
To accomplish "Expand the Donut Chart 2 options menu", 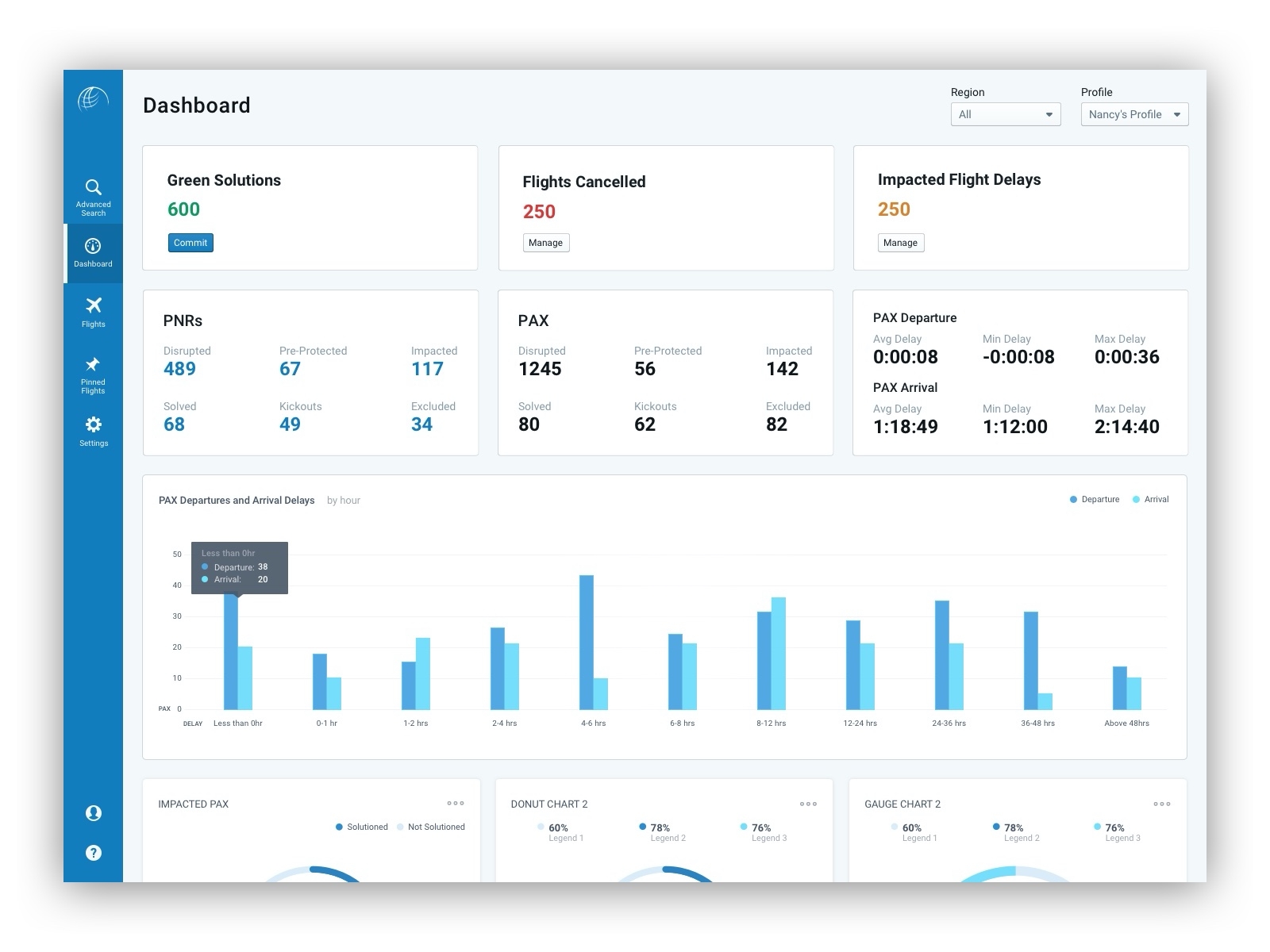I will click(809, 804).
